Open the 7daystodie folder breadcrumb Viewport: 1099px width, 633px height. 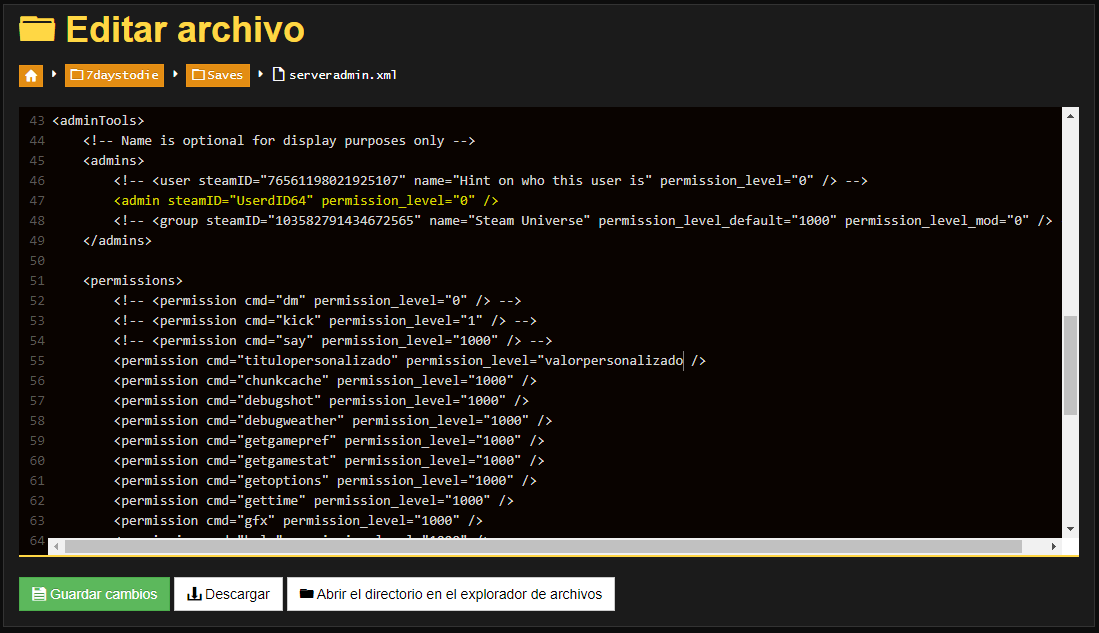click(115, 75)
